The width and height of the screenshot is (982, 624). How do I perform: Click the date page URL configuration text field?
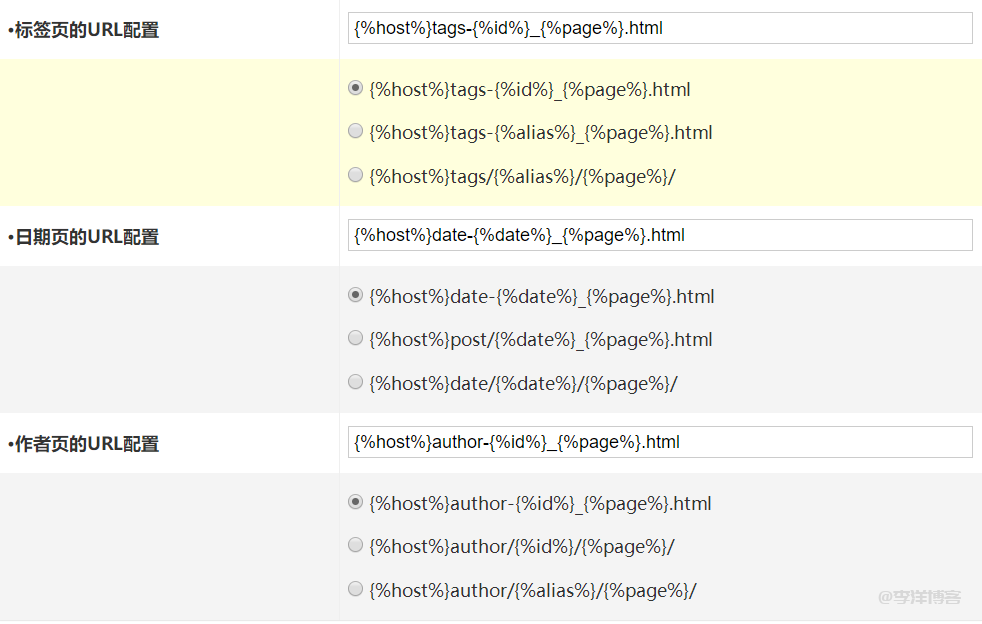click(660, 235)
